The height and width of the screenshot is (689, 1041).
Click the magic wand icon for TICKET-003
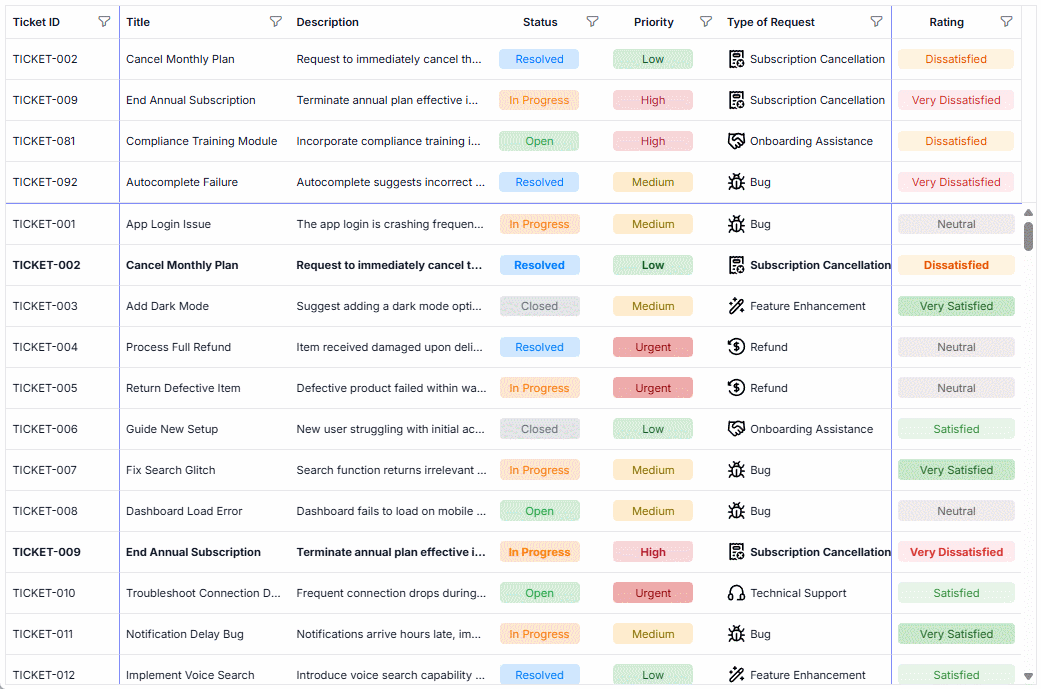click(737, 306)
